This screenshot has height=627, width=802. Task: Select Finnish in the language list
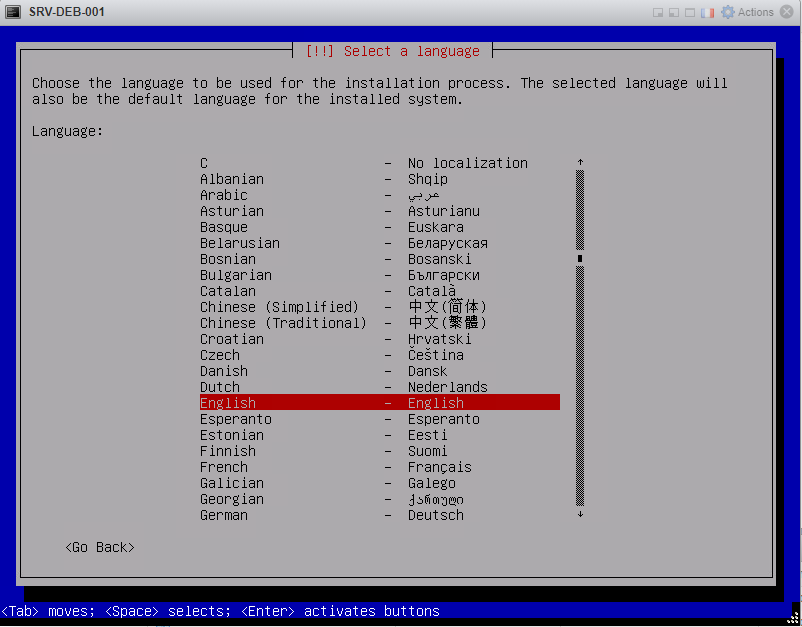(380, 451)
